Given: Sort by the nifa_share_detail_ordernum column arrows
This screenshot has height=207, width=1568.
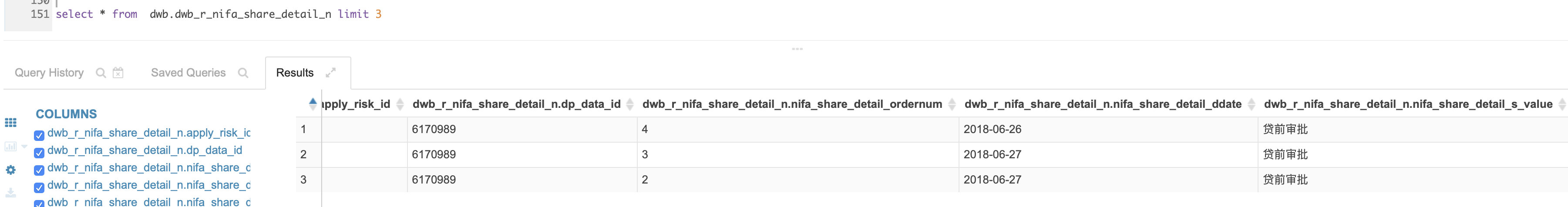Looking at the screenshot, I should click(x=952, y=104).
